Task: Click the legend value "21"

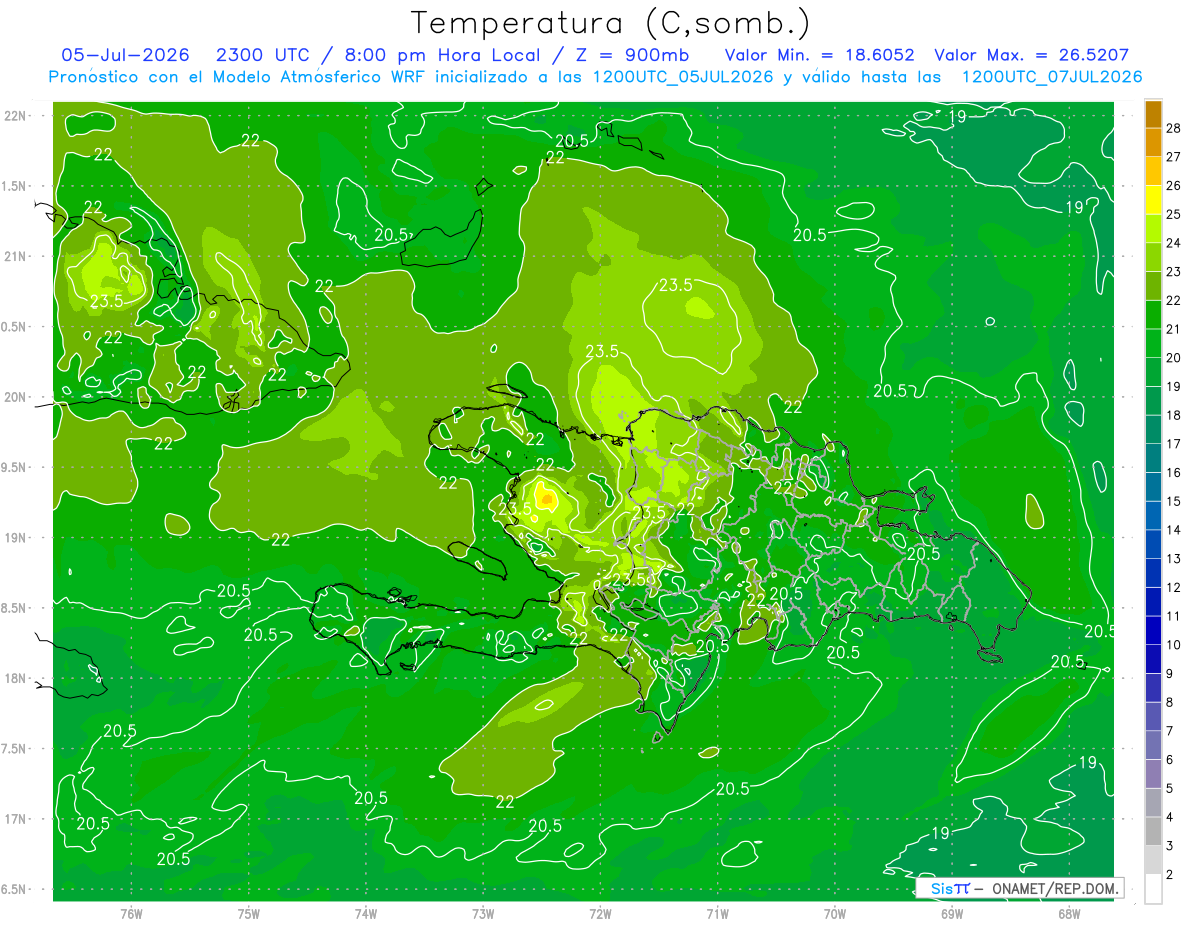Action: point(1174,329)
